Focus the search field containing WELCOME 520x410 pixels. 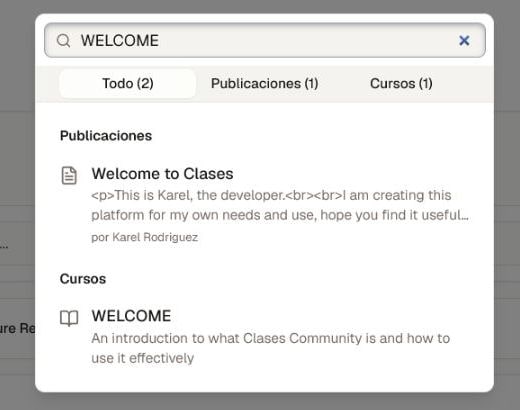(x=265, y=40)
